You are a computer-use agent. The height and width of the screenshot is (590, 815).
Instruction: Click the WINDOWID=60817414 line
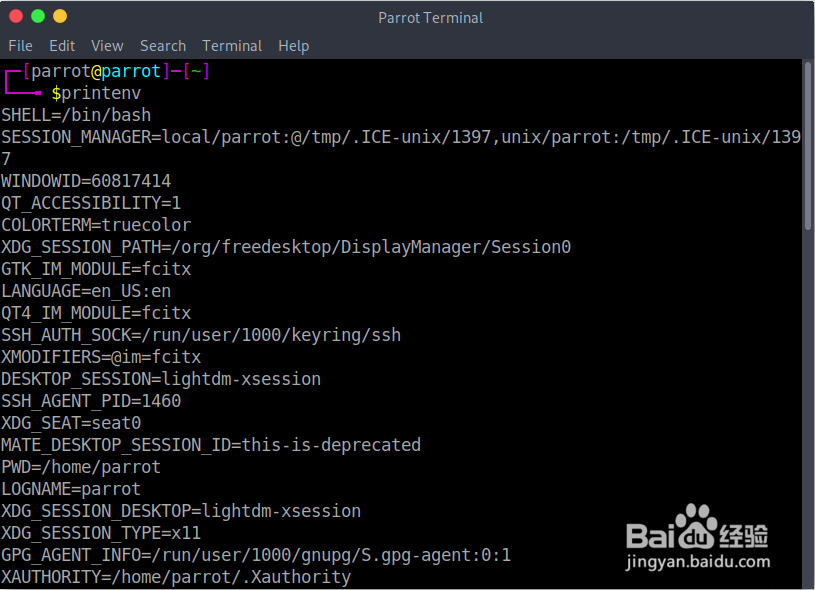[x=86, y=181]
